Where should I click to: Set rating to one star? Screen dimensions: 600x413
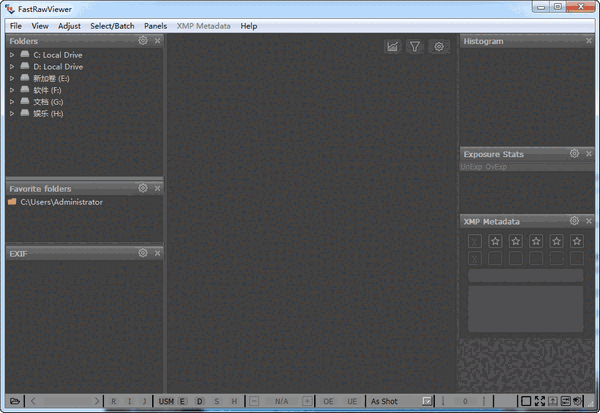click(495, 241)
